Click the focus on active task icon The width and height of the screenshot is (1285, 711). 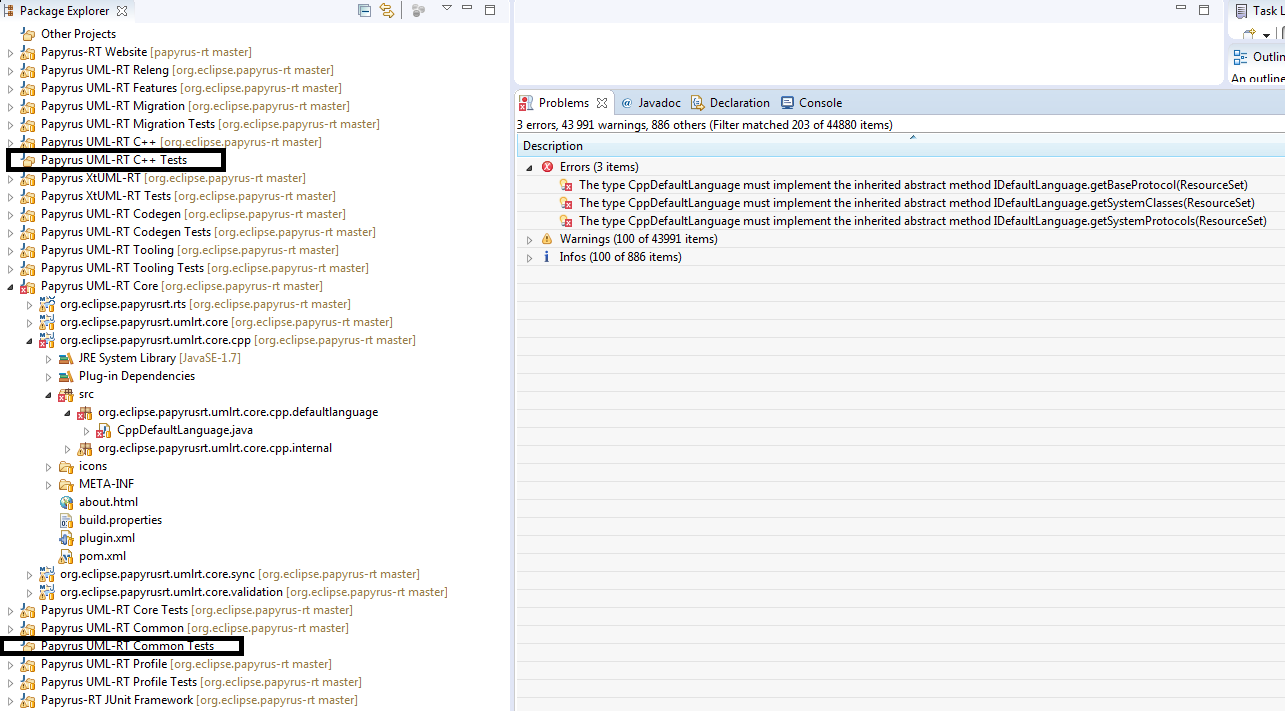tap(418, 10)
